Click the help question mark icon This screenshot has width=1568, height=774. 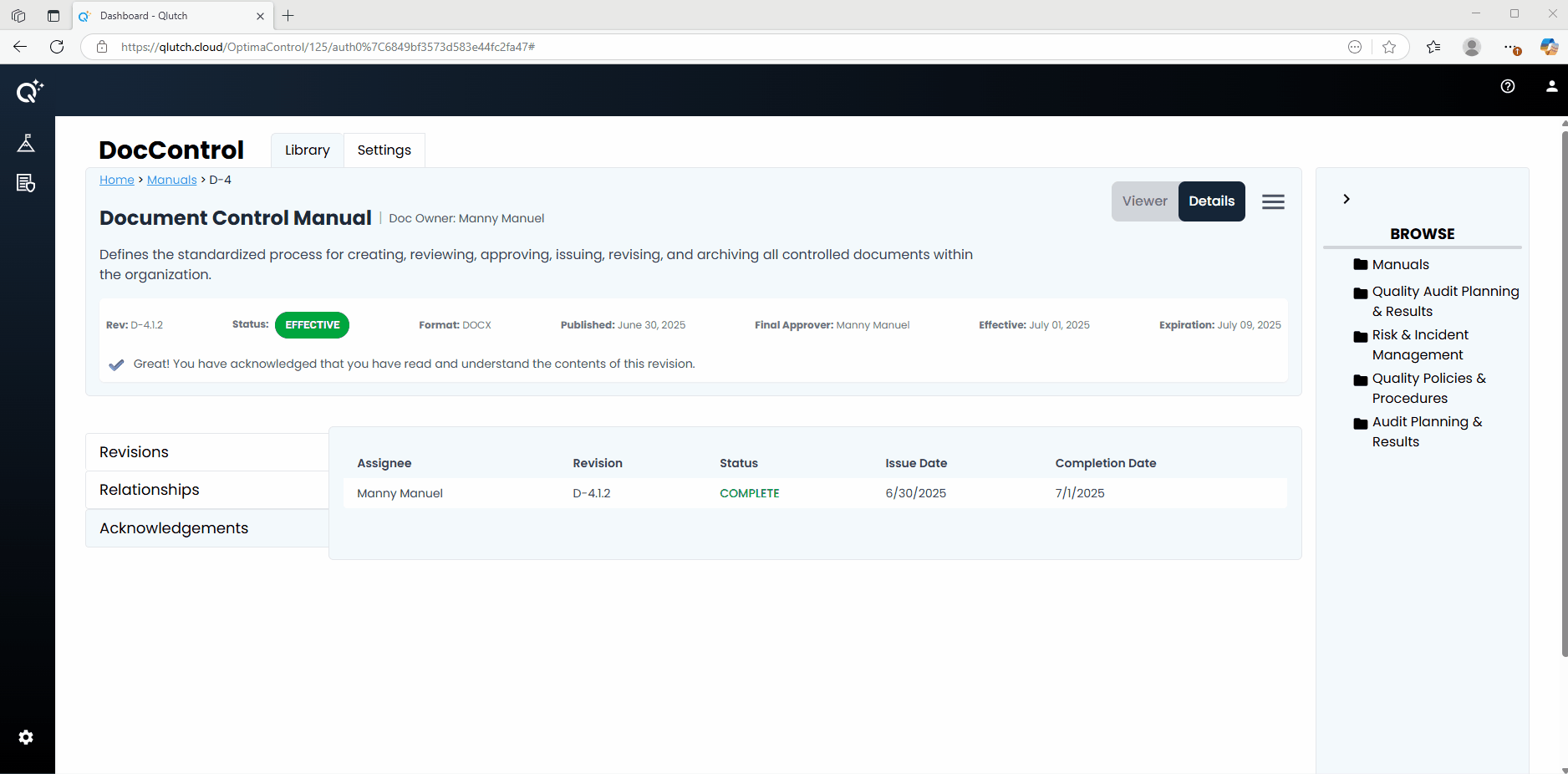click(x=1508, y=86)
